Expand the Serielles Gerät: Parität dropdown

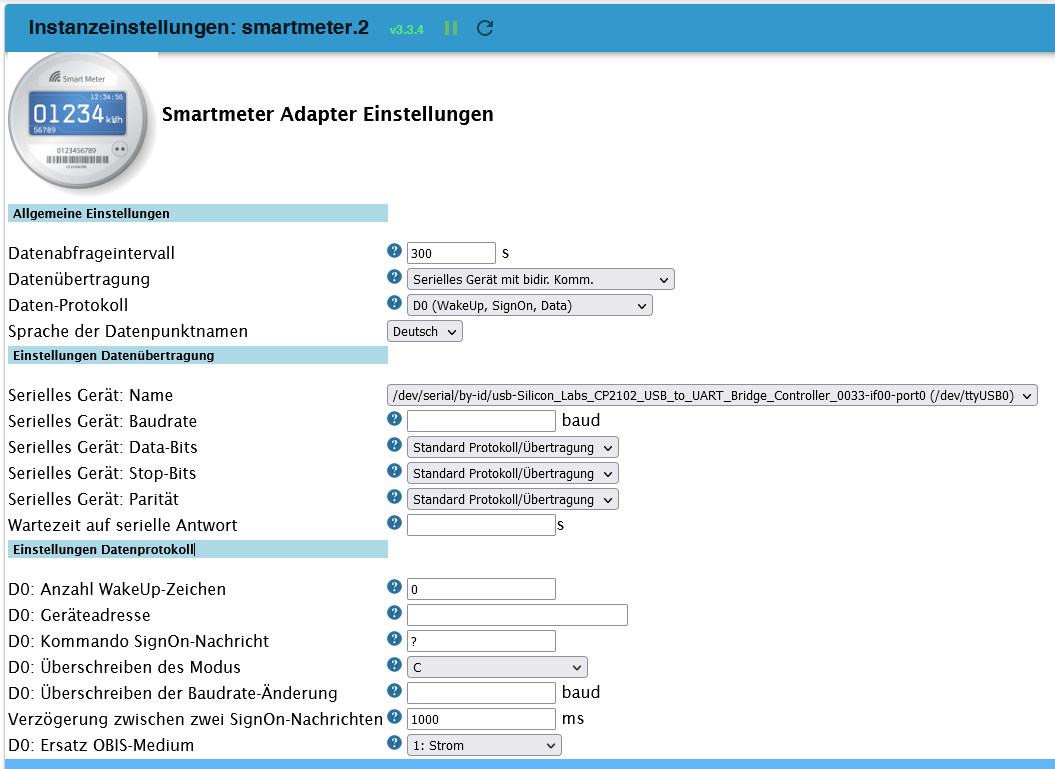click(x=512, y=499)
